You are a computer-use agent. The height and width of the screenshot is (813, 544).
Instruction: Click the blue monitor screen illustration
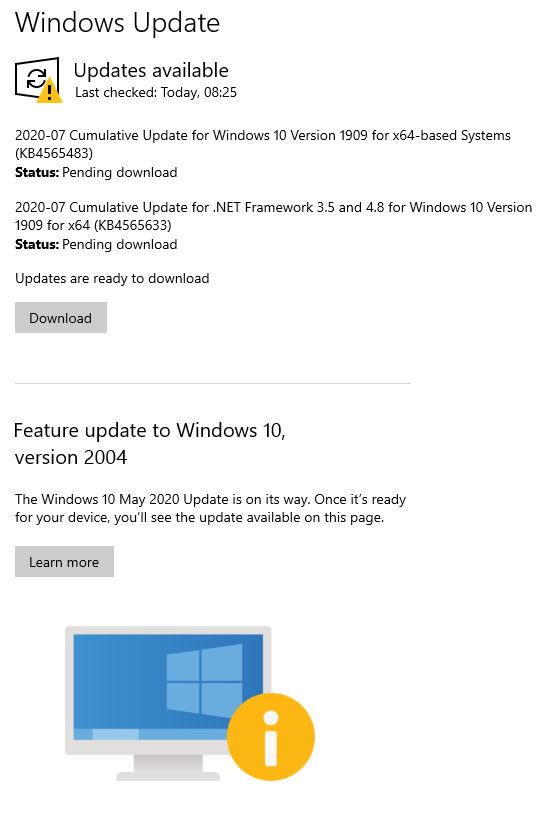point(168,687)
